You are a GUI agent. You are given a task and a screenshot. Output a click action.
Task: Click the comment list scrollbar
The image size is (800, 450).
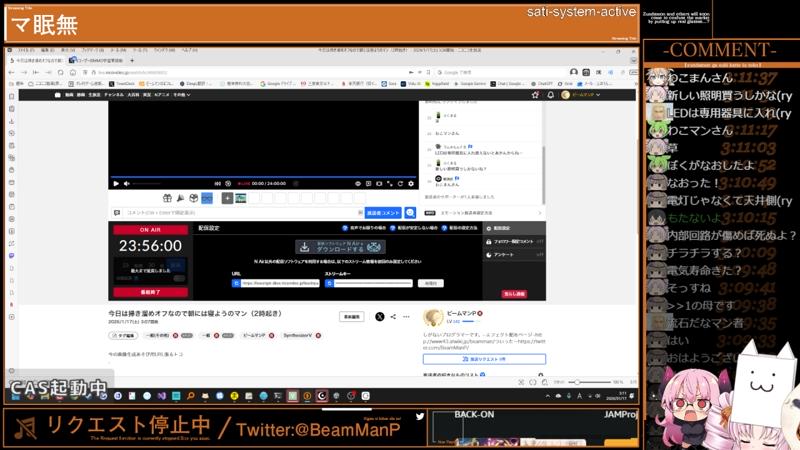pyautogui.click(x=543, y=173)
